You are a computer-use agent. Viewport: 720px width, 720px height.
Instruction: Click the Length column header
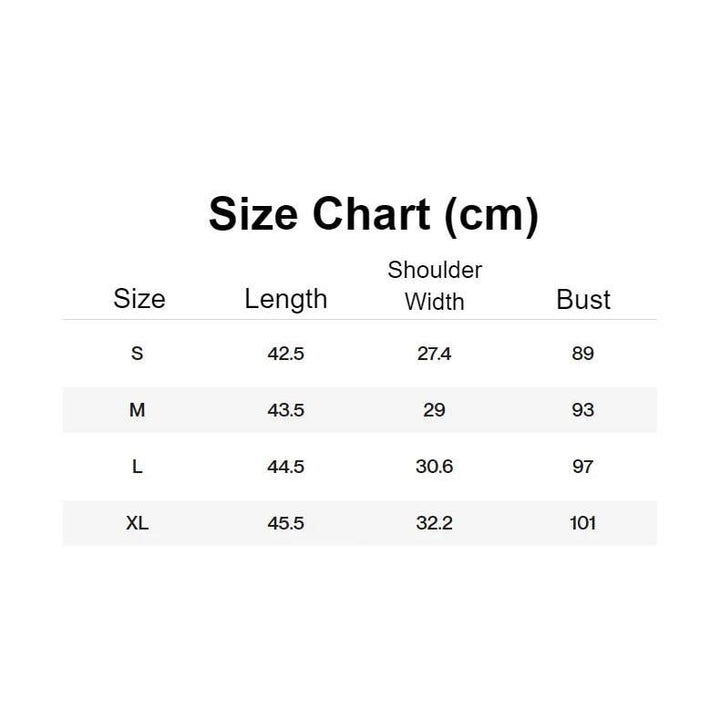pos(286,299)
